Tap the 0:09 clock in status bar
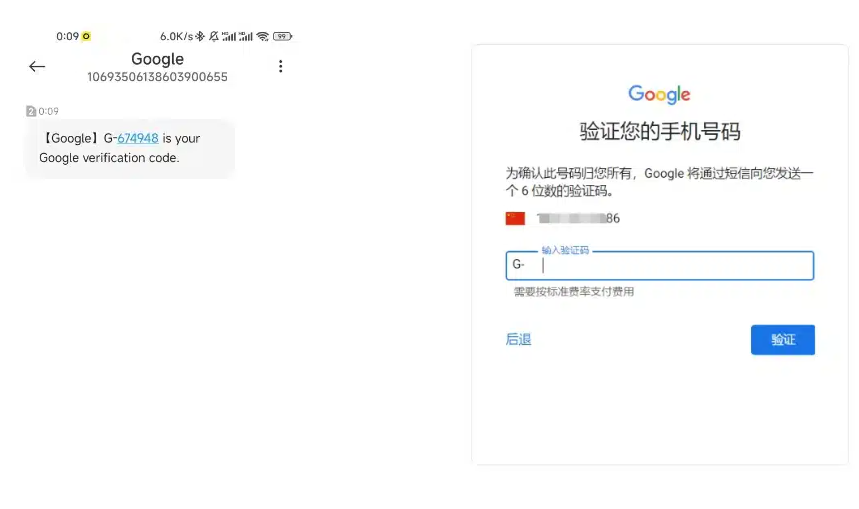859x509 pixels. pyautogui.click(x=67, y=36)
